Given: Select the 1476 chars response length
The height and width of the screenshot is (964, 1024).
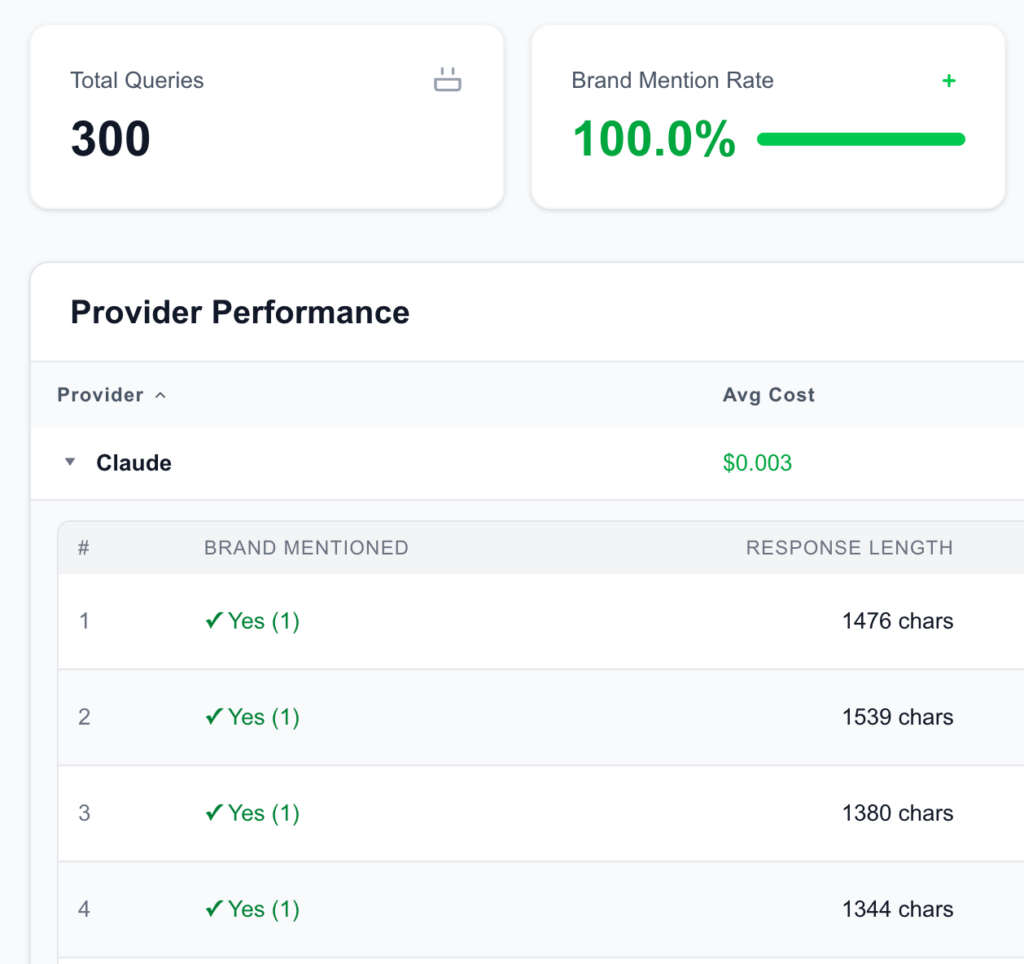Looking at the screenshot, I should click(x=897, y=621).
